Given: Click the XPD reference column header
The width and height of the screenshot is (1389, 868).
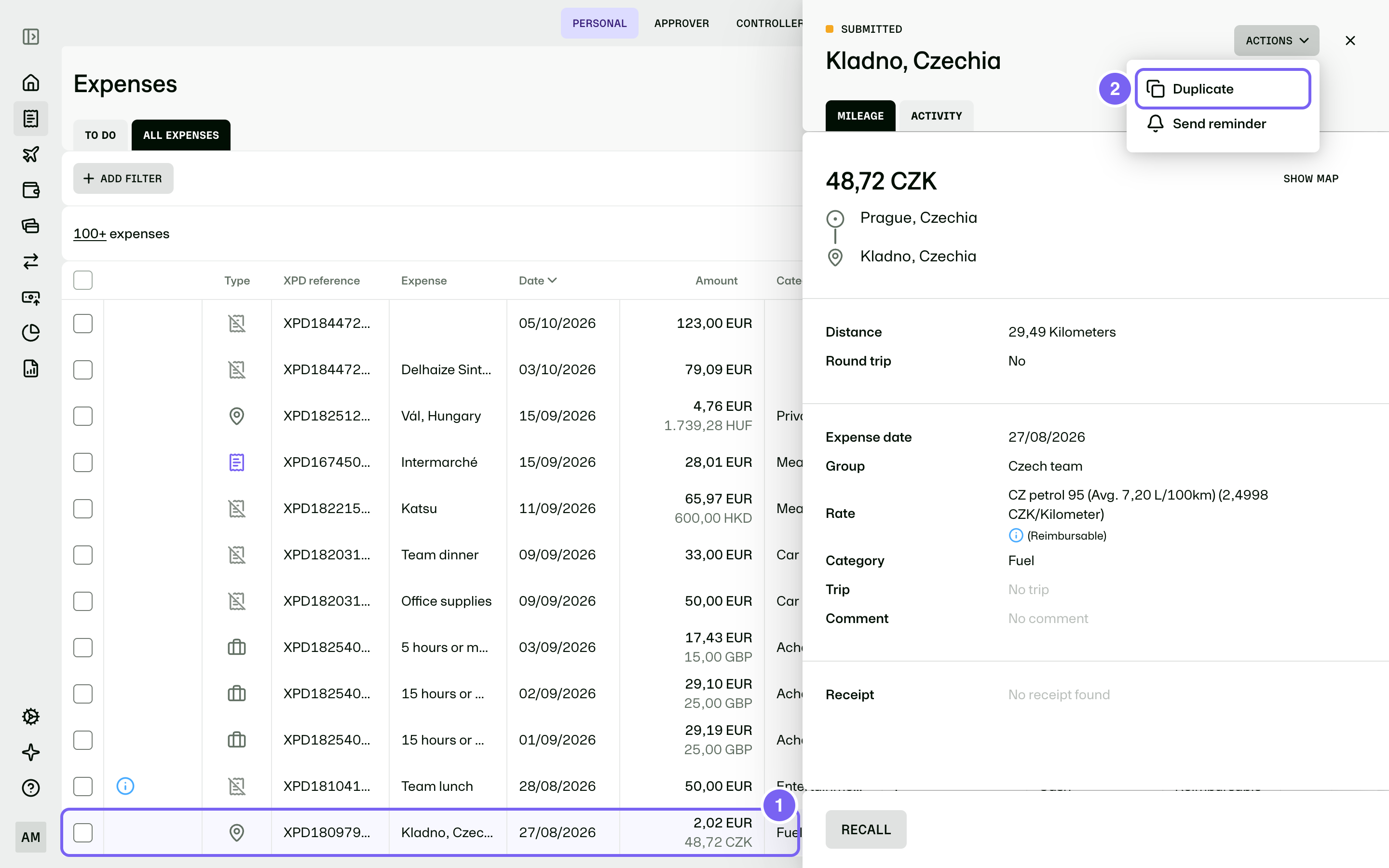Looking at the screenshot, I should (x=321, y=280).
